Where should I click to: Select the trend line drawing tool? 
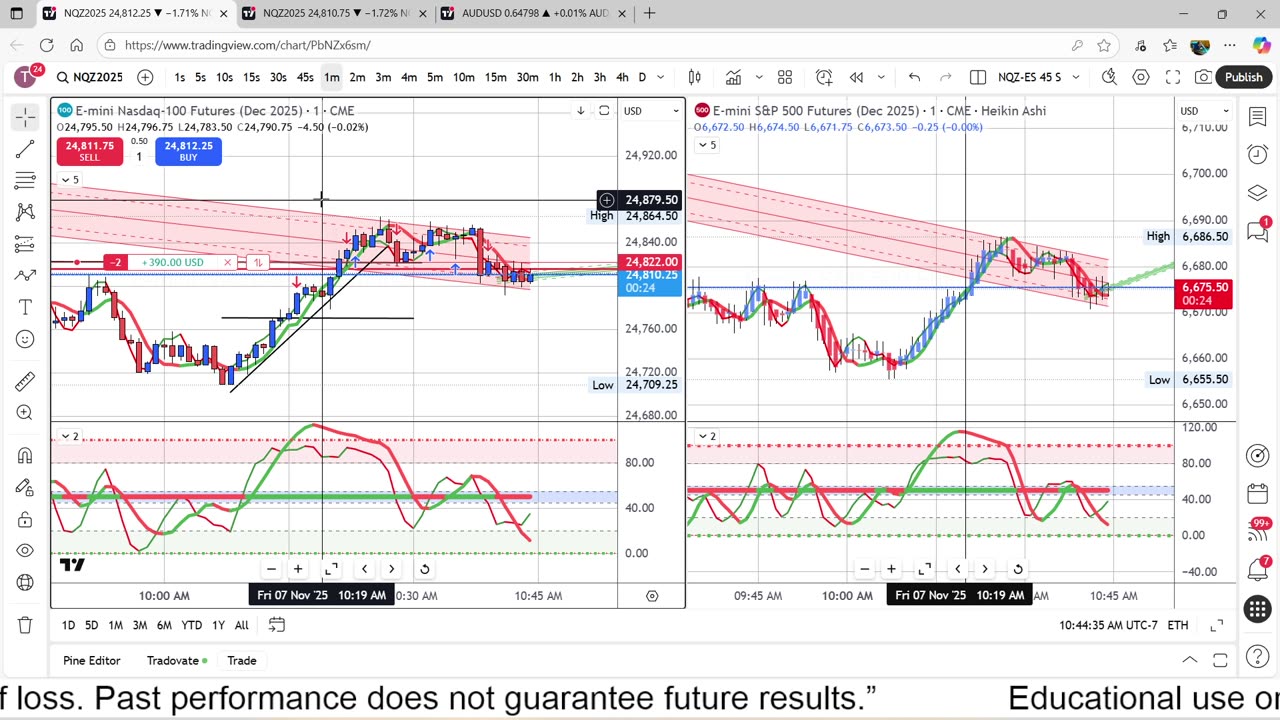coord(25,150)
